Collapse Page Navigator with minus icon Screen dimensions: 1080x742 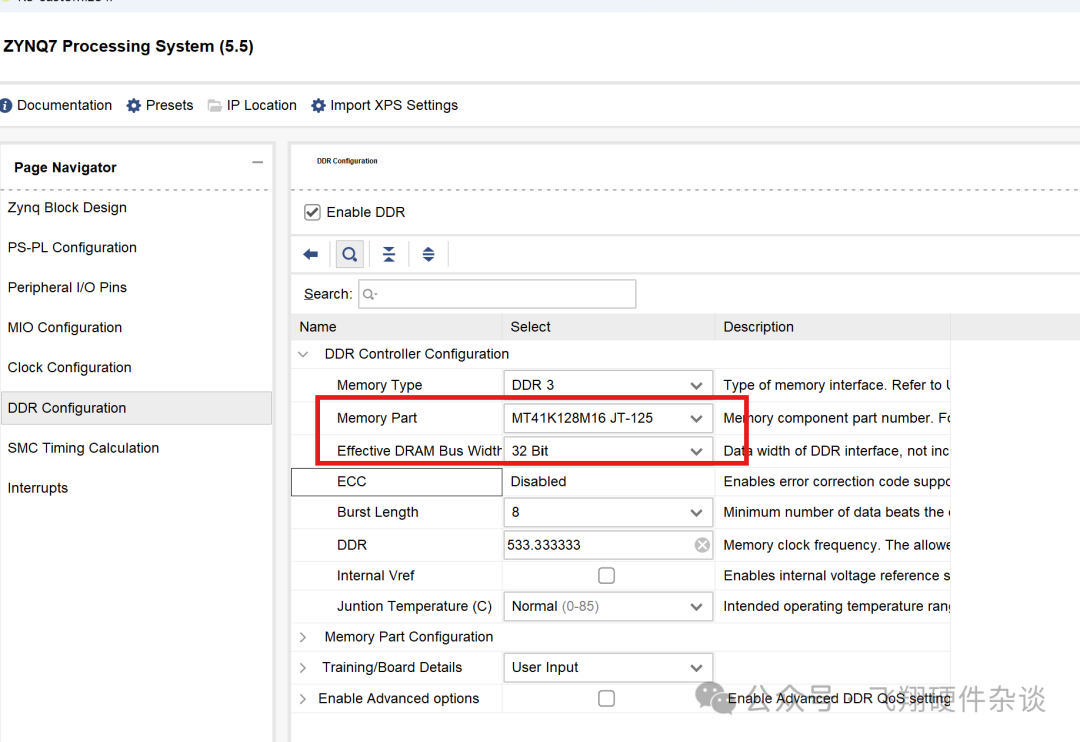[x=258, y=163]
